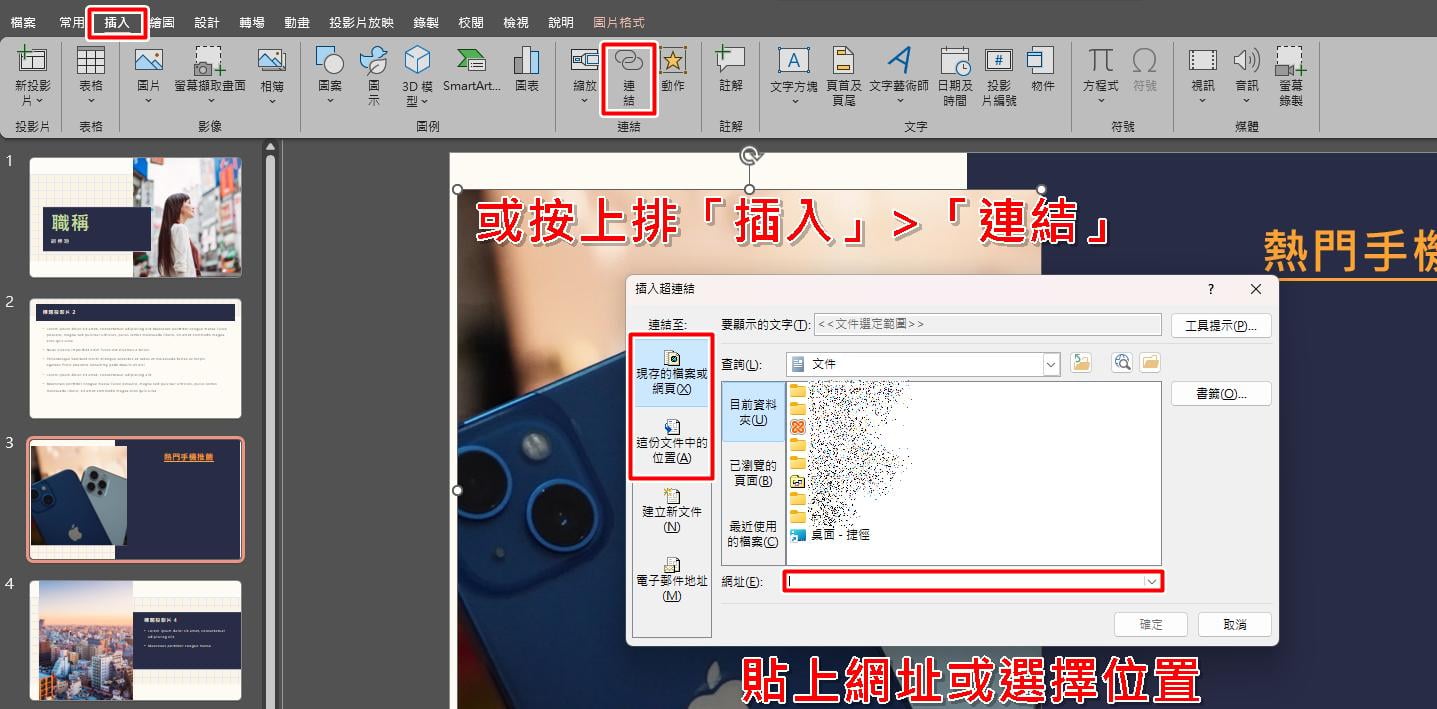Screen dimensions: 1437x709
Task: Expand the 查詢 文件 folder dropdown
Action: tap(1051, 365)
